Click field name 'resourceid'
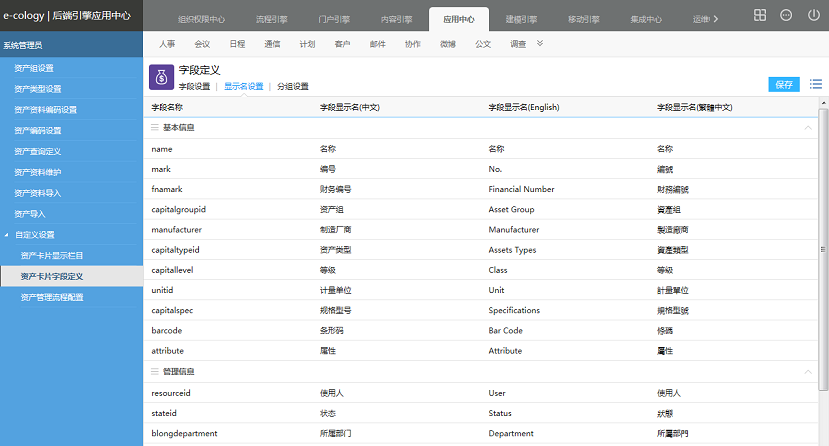The height and width of the screenshot is (446, 829). tap(171, 393)
